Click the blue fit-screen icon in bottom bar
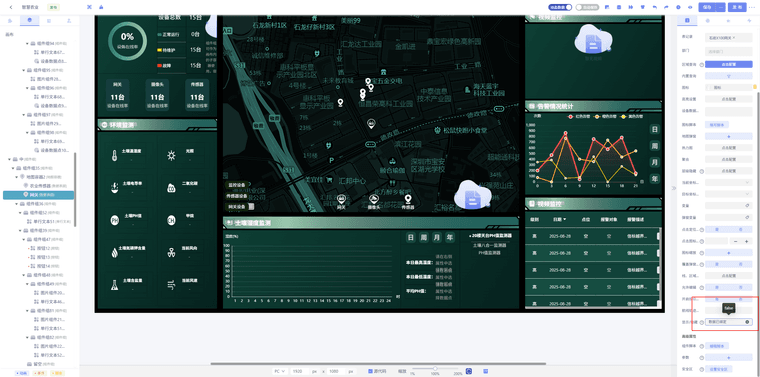Screen dimensions: 760x377 (469, 371)
